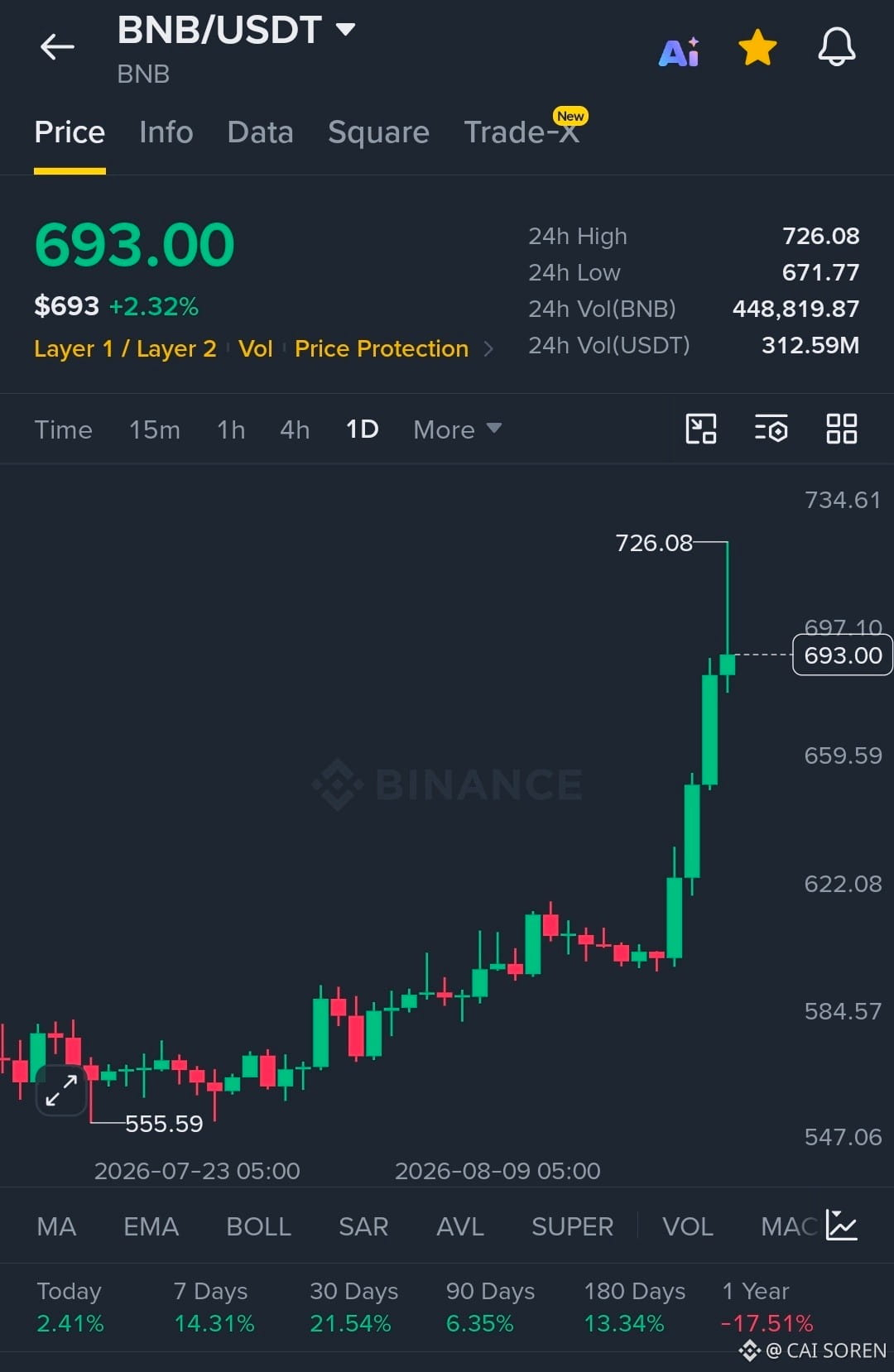The width and height of the screenshot is (894, 1372).
Task: Select the Time chart interval
Action: 63,429
